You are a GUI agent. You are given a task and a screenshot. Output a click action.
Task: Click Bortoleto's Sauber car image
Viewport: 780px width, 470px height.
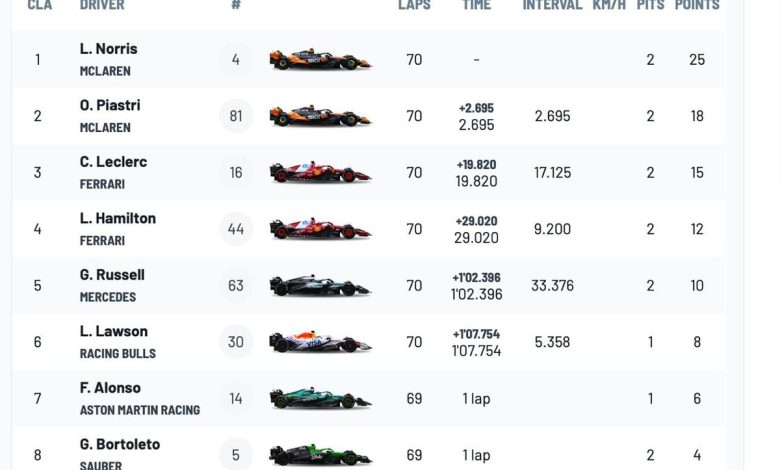tap(320, 455)
